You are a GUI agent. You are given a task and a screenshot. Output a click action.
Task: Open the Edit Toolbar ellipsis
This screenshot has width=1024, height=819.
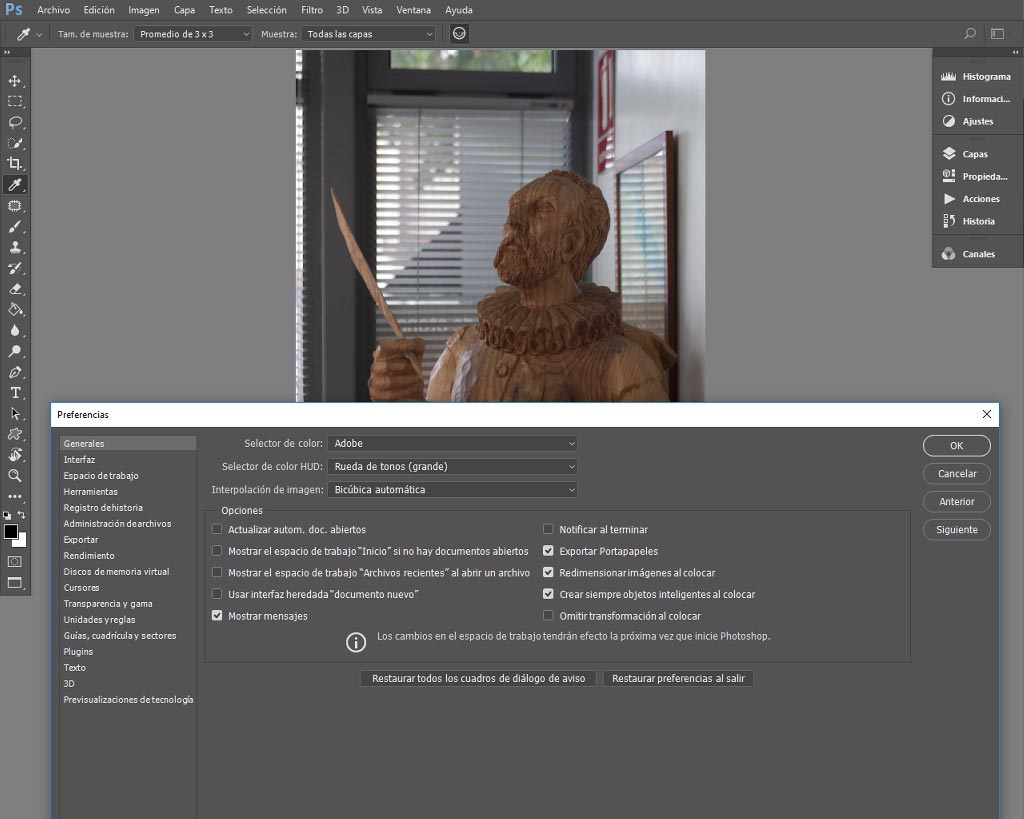(x=14, y=496)
